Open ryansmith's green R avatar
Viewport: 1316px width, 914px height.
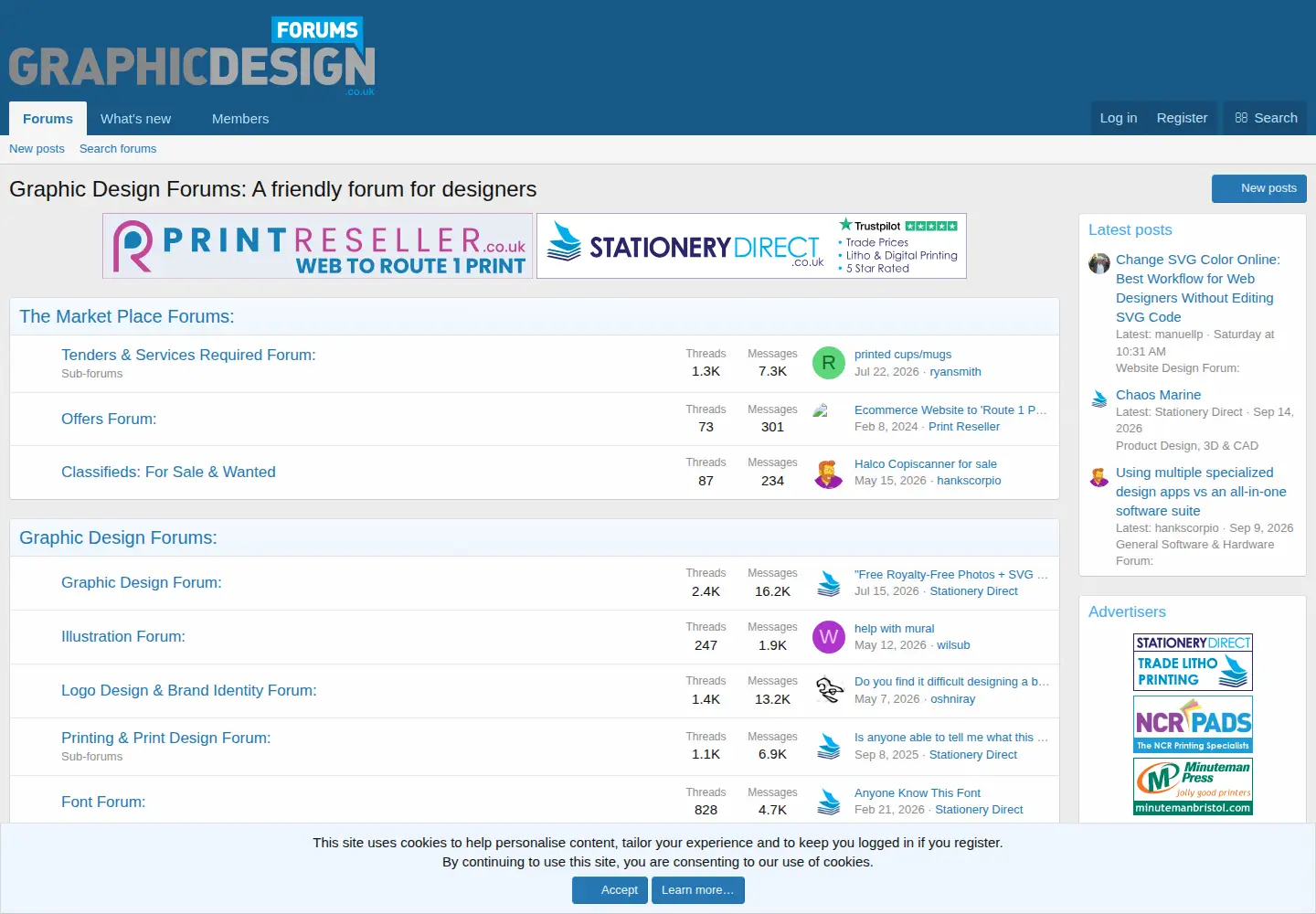(x=829, y=363)
